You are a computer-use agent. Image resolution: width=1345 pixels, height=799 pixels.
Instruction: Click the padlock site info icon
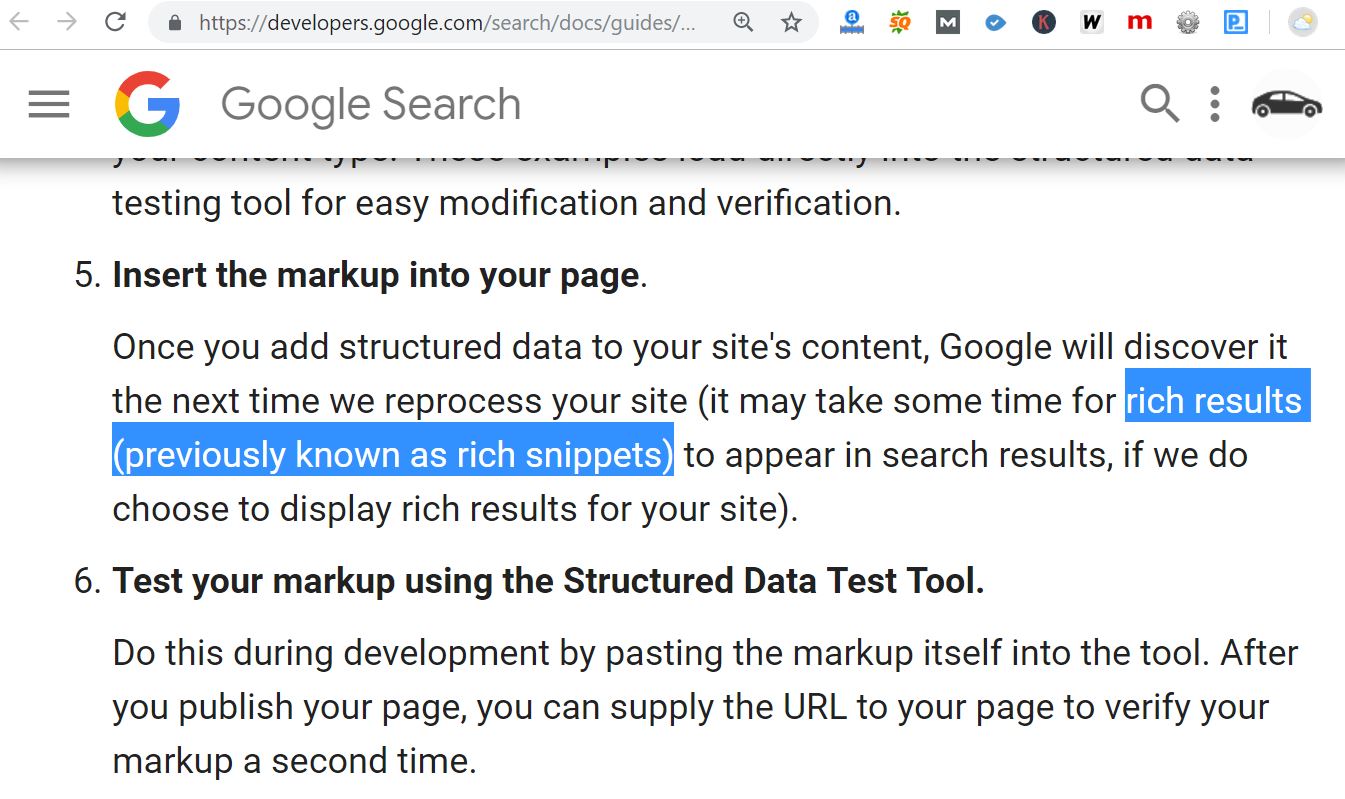tap(176, 22)
